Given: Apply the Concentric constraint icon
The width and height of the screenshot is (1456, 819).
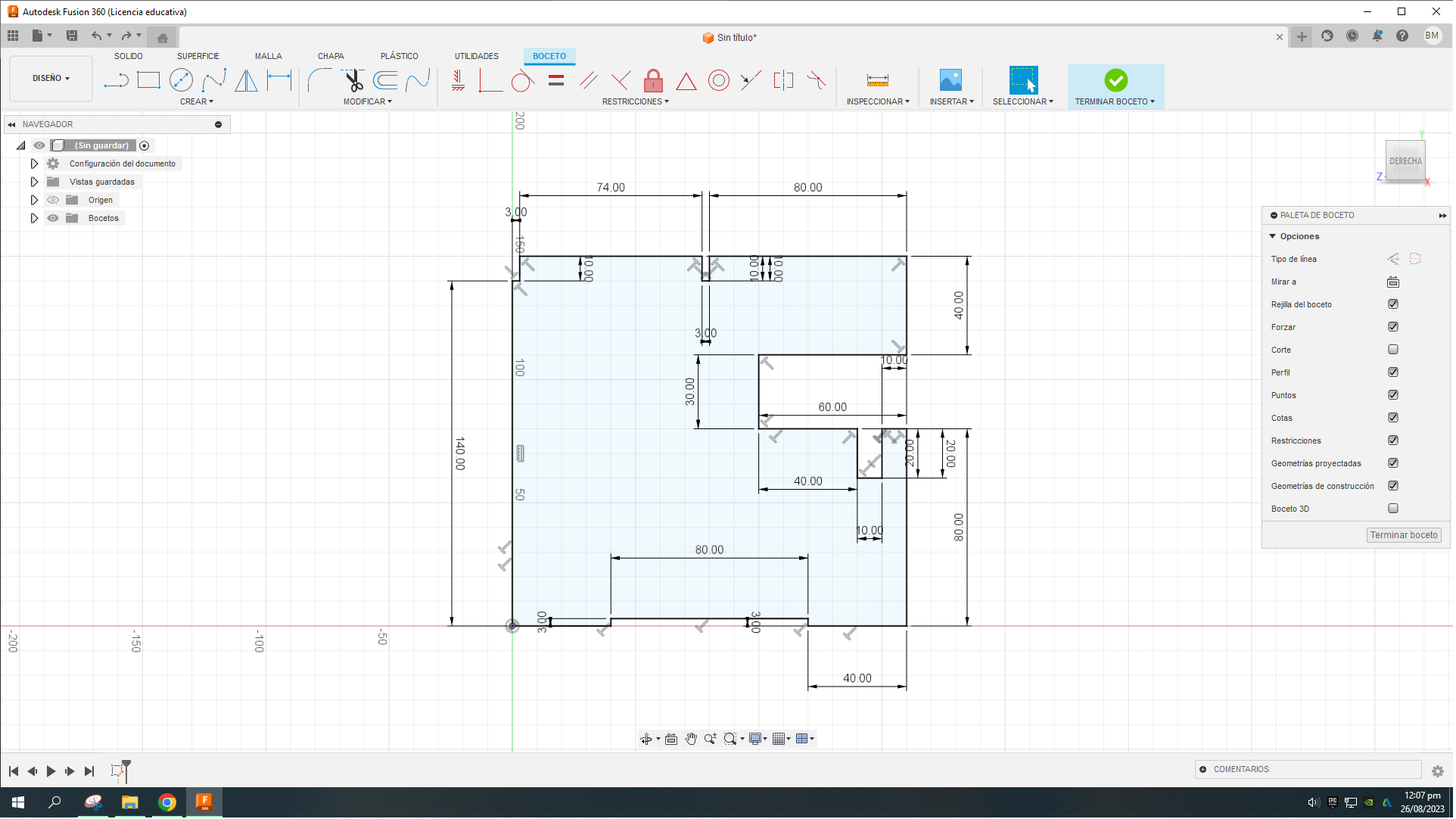Looking at the screenshot, I should (x=719, y=80).
